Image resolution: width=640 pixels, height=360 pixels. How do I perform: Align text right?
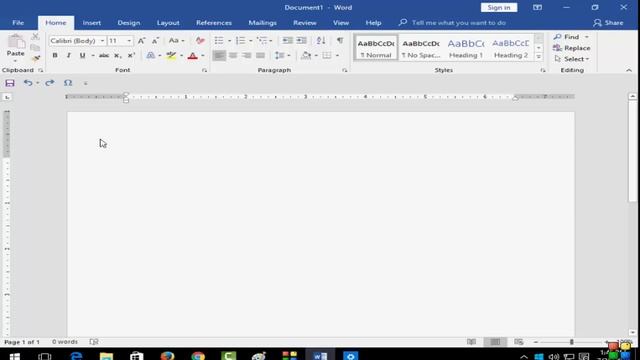tap(247, 56)
